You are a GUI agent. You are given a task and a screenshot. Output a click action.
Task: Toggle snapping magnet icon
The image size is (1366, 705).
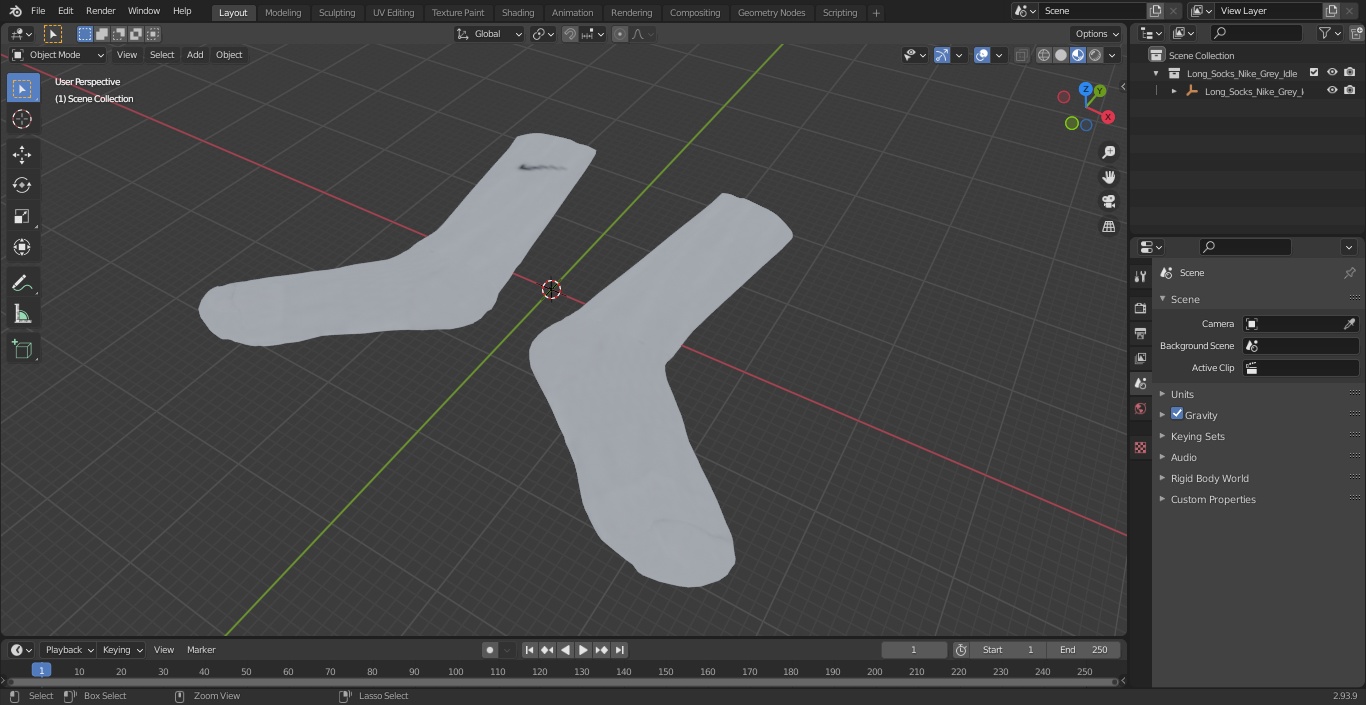[x=570, y=34]
